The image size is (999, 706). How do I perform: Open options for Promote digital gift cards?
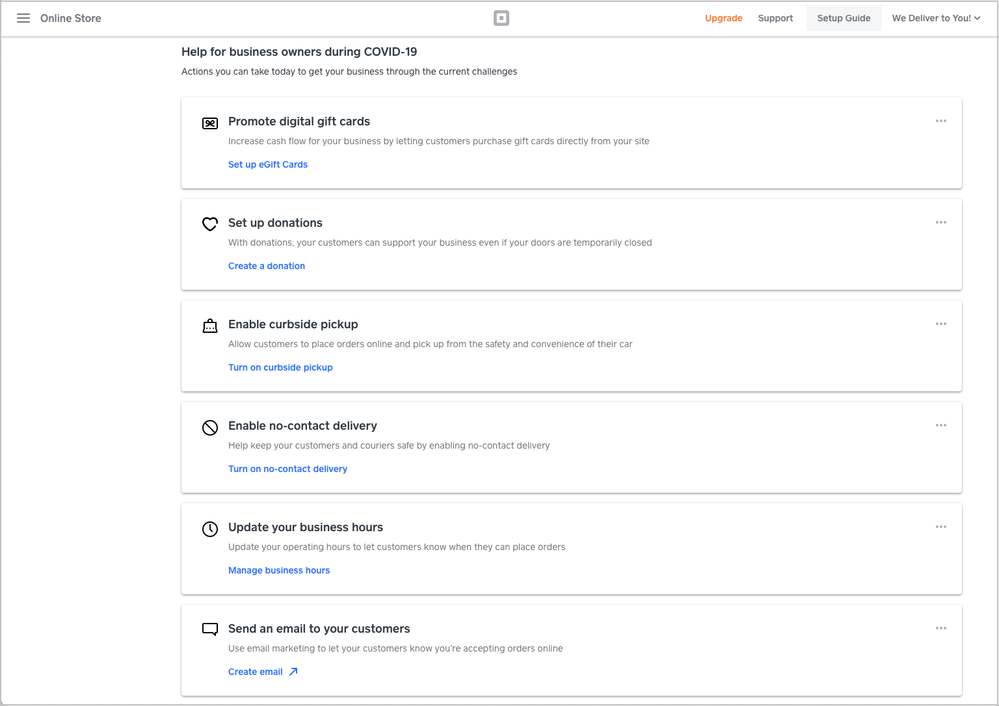[x=940, y=121]
